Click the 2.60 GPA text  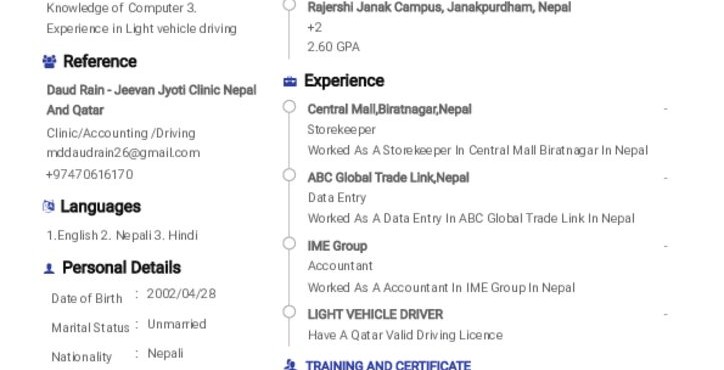tap(333, 47)
